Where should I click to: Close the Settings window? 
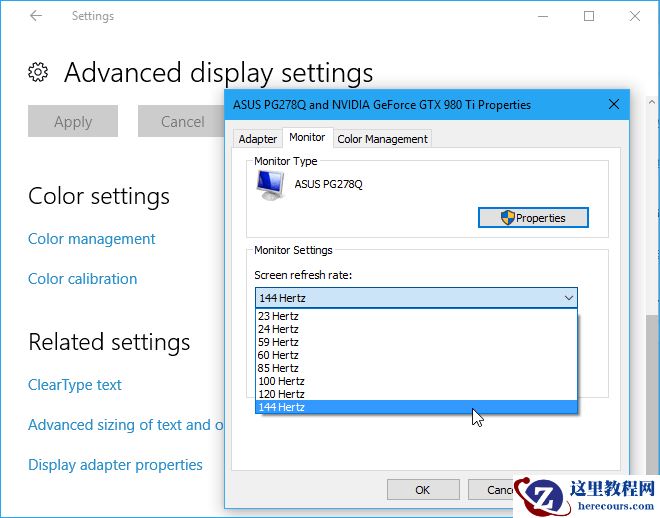pyautogui.click(x=635, y=16)
